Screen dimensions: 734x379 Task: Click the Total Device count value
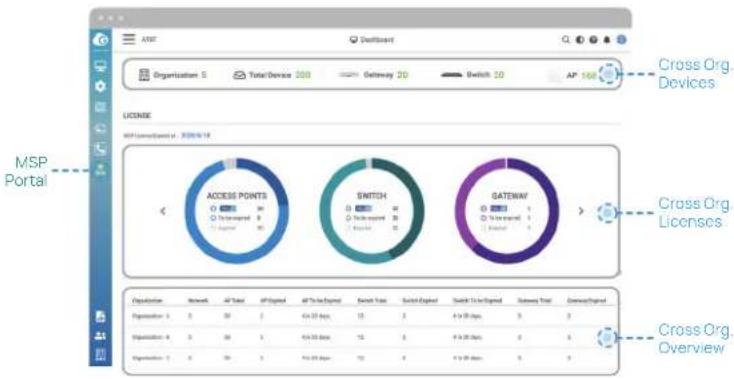[303, 75]
